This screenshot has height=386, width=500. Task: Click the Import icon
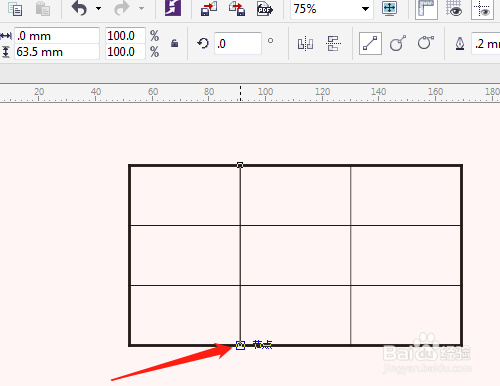pos(209,8)
